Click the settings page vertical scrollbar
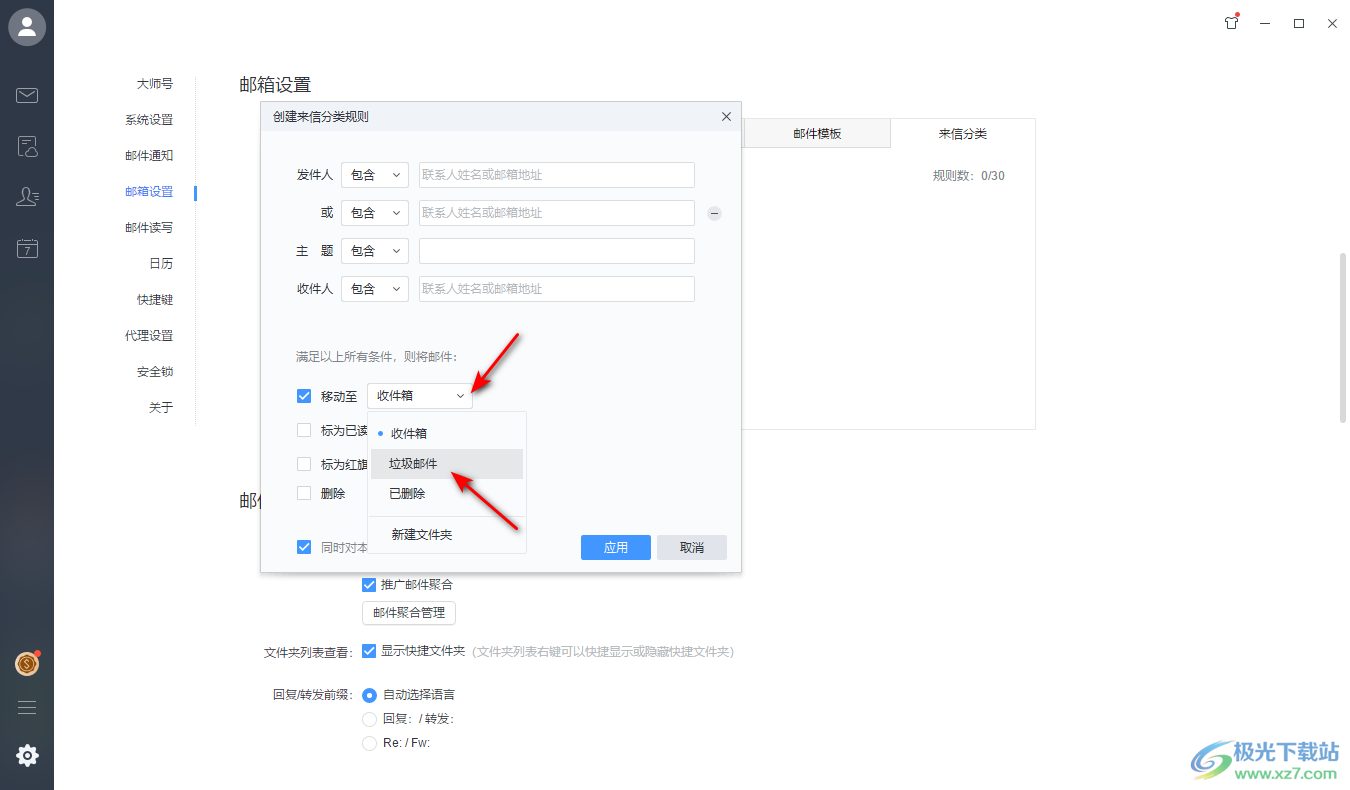Screen dimensions: 1350x790 pos(1343,338)
